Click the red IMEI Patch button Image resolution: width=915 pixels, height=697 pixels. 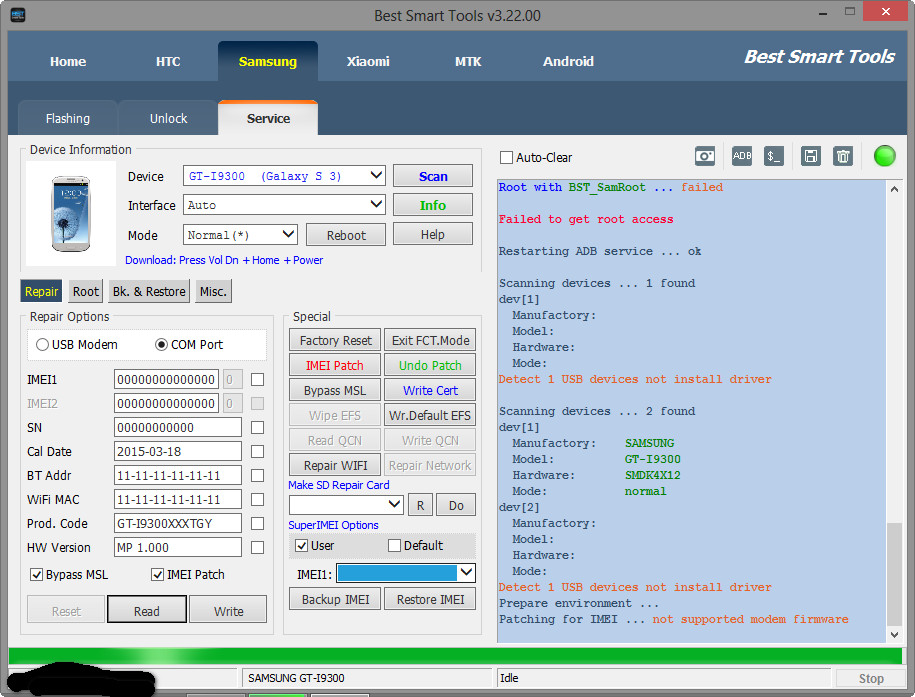point(335,365)
